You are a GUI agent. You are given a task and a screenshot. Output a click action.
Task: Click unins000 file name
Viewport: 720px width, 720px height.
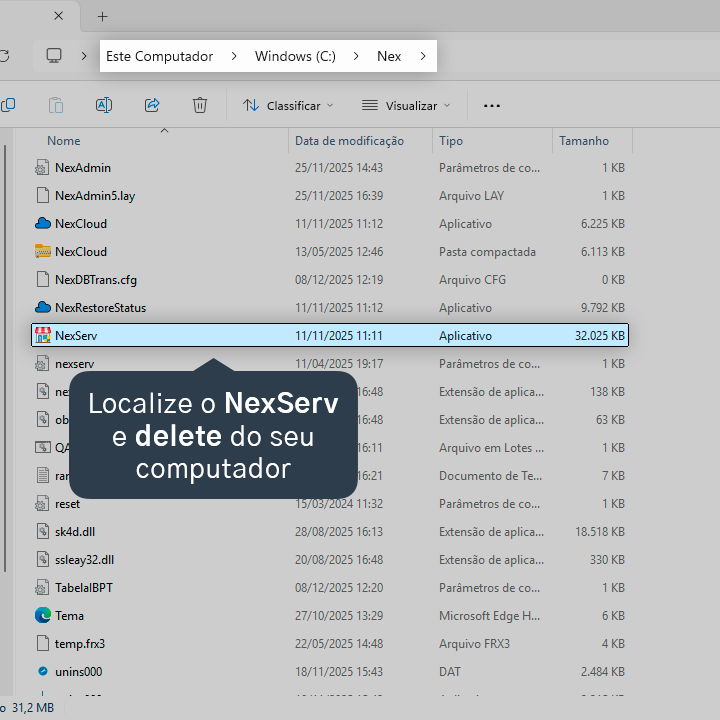coord(79,672)
